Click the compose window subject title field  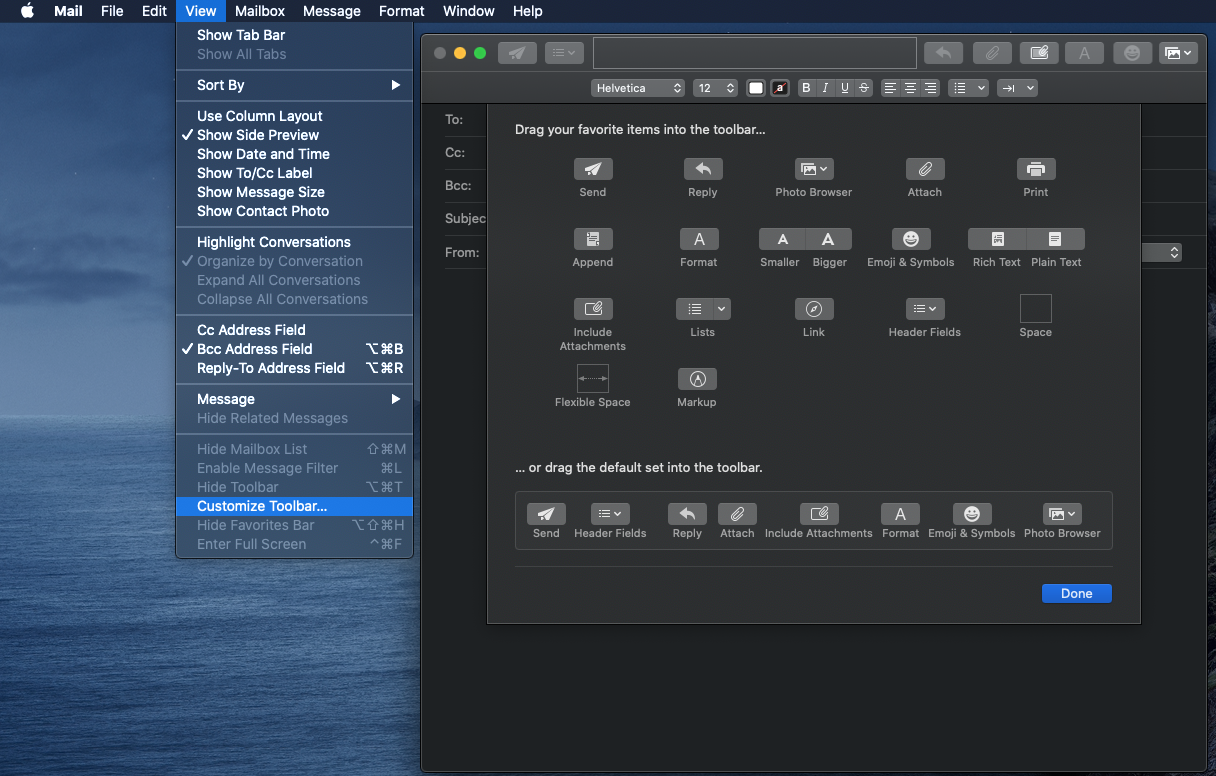click(755, 53)
